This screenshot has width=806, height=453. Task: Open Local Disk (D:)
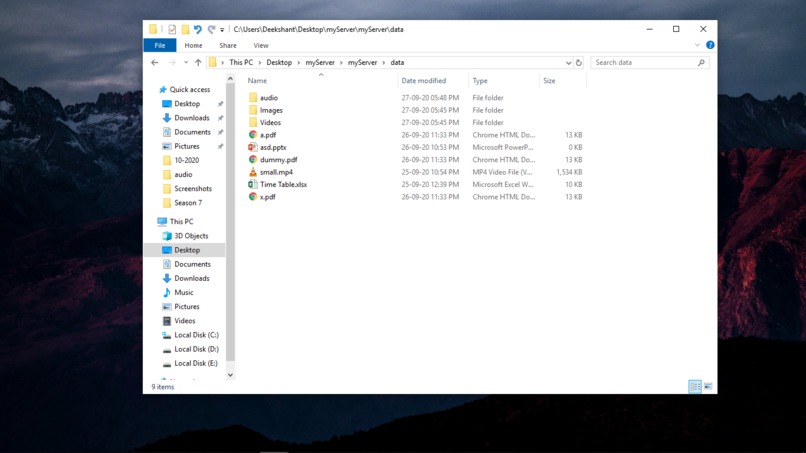196,349
